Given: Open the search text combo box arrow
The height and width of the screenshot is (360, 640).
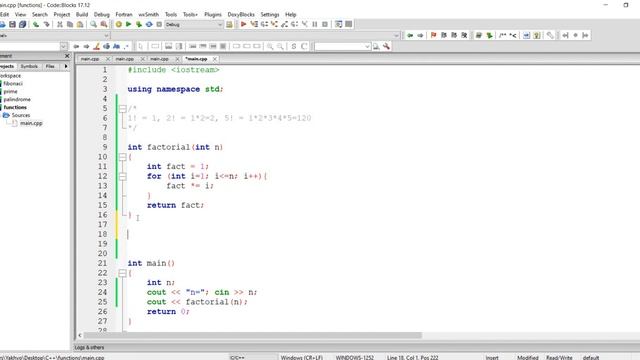Looking at the screenshot, I should tap(367, 47).
